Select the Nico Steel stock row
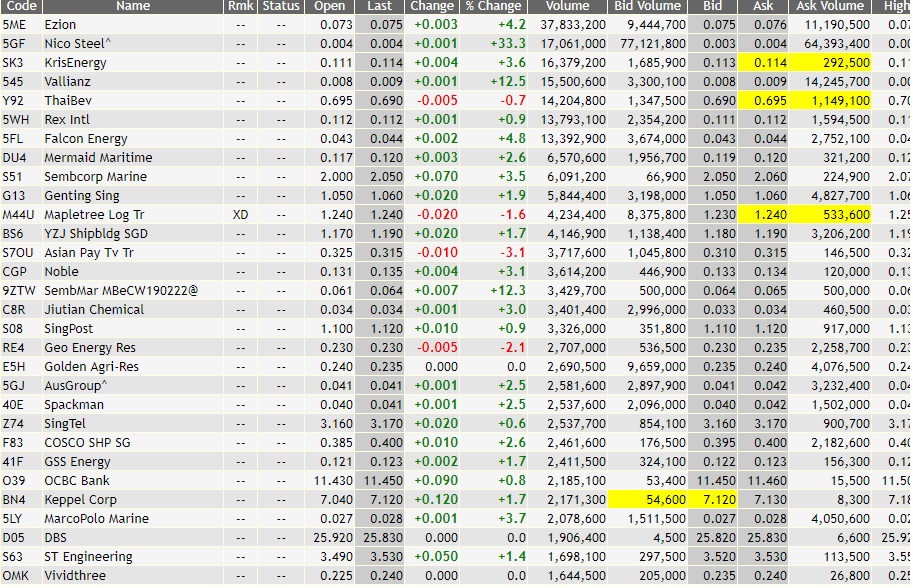913x588 pixels. pos(120,43)
